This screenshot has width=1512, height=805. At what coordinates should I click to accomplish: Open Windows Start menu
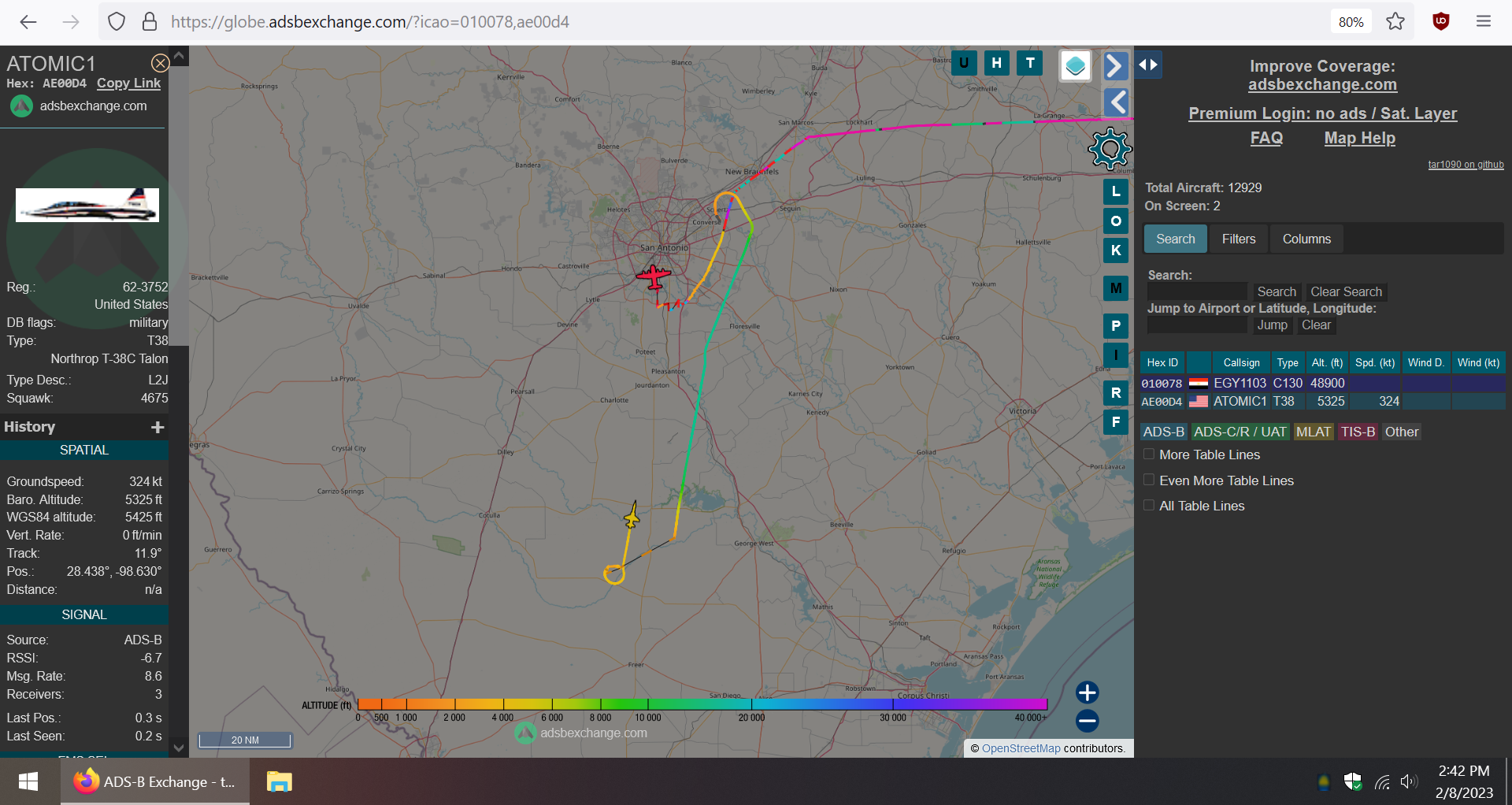click(x=28, y=781)
